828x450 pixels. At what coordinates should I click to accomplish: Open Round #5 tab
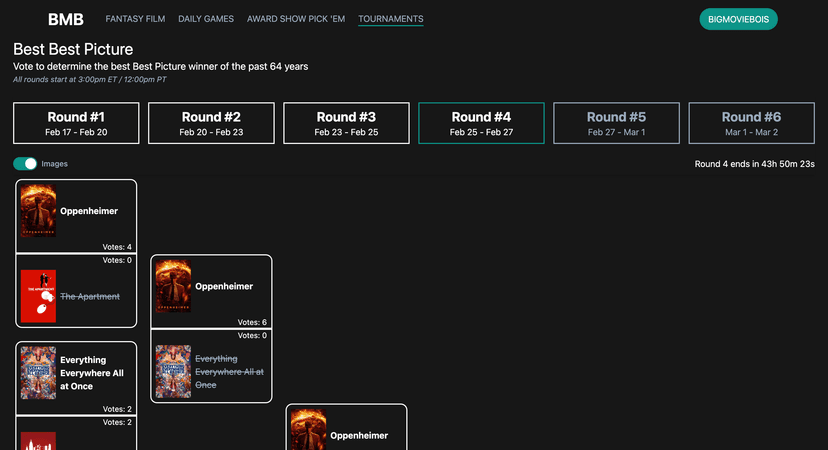(616, 123)
